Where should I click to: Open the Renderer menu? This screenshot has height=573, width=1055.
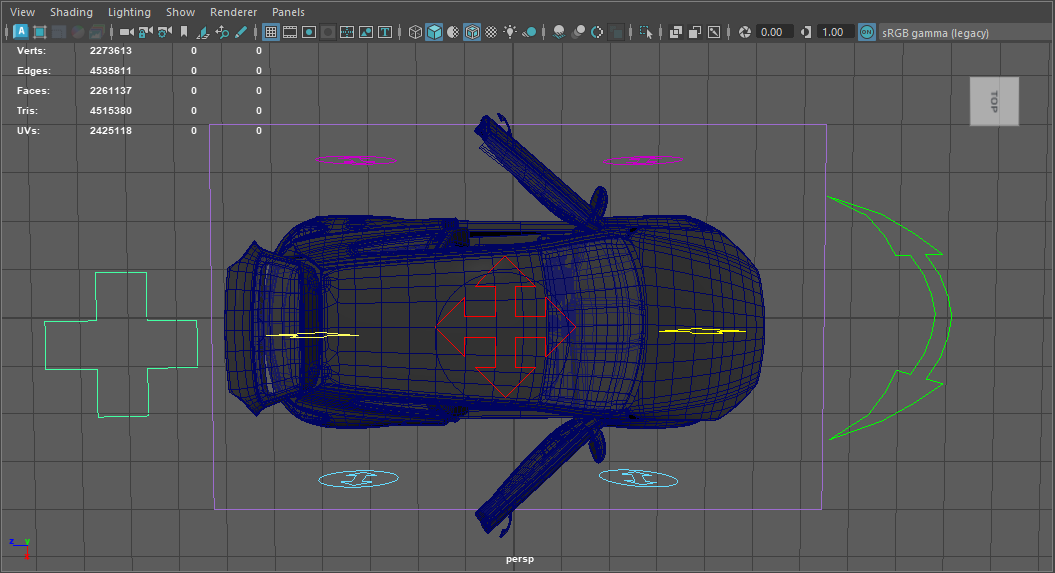(233, 12)
